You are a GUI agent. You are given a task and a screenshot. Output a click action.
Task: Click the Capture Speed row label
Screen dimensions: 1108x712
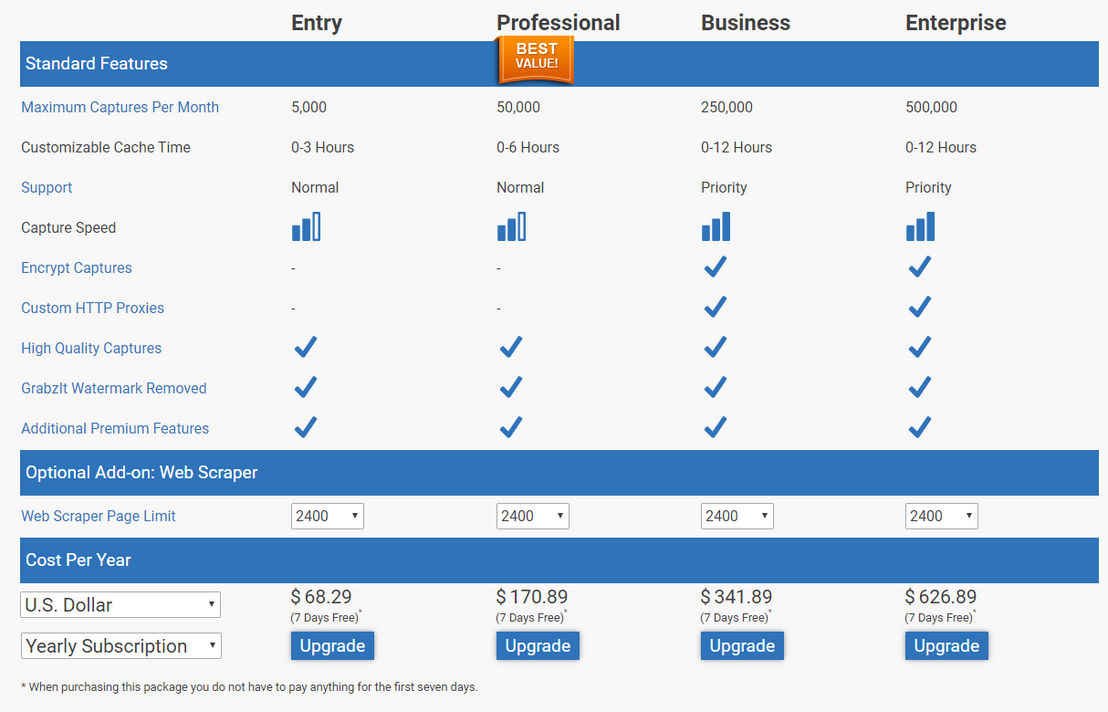tap(69, 228)
